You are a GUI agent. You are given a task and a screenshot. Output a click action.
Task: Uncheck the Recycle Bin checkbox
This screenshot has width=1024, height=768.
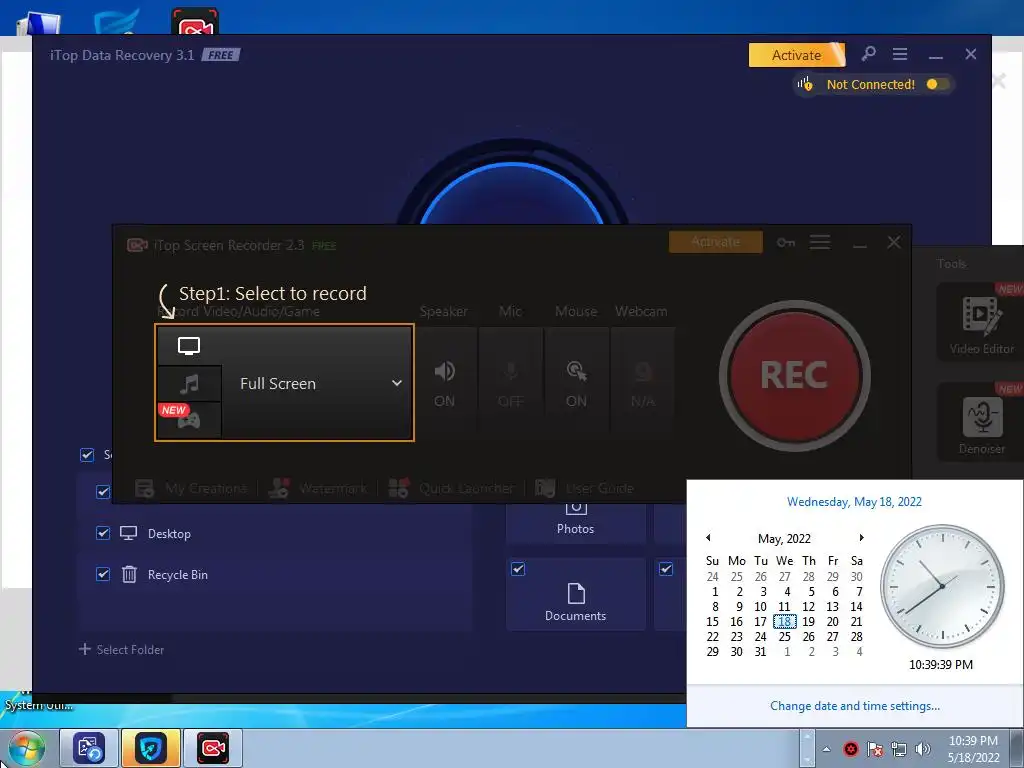pos(103,574)
